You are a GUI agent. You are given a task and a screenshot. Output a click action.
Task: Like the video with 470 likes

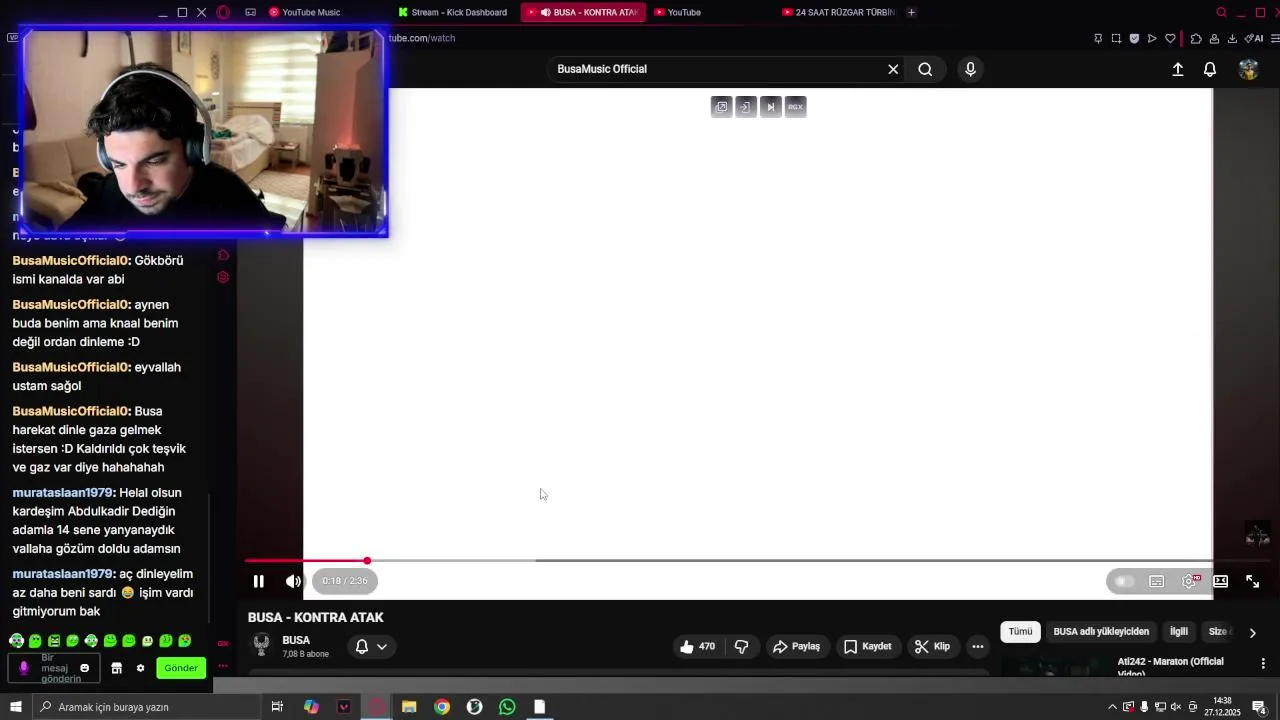(x=697, y=647)
